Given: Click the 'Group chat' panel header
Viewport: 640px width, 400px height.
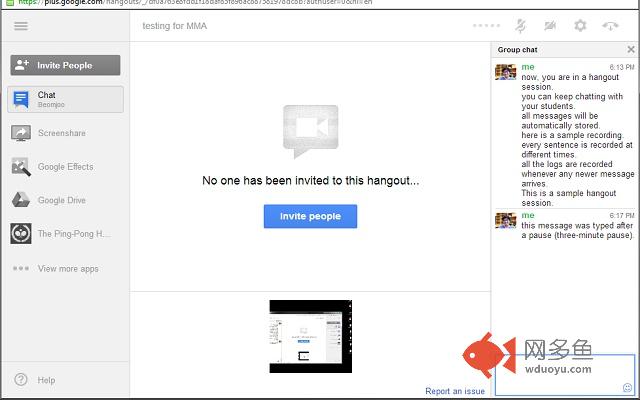Looking at the screenshot, I should 518,49.
